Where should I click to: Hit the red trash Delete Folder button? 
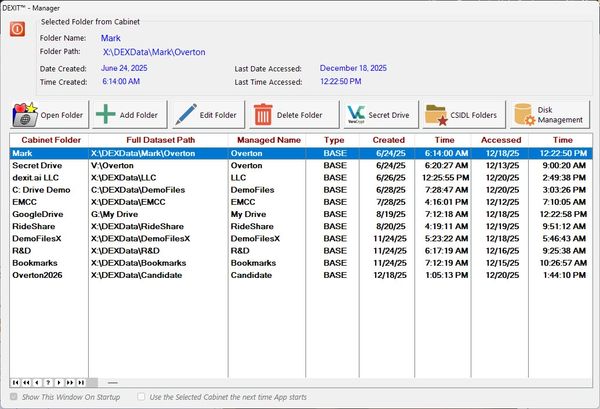tap(289, 114)
